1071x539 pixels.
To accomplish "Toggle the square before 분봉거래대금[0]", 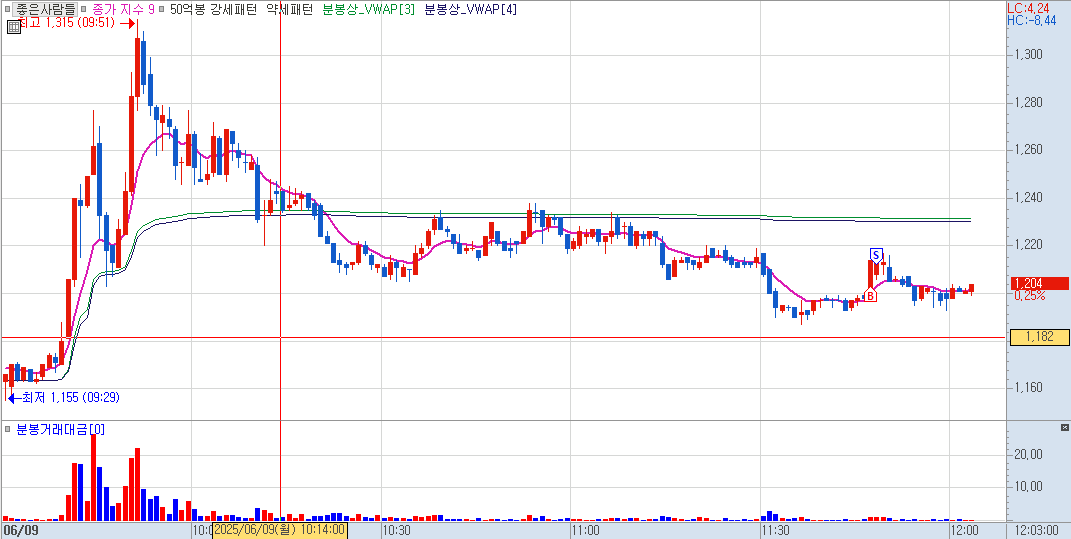I will 8,429.
